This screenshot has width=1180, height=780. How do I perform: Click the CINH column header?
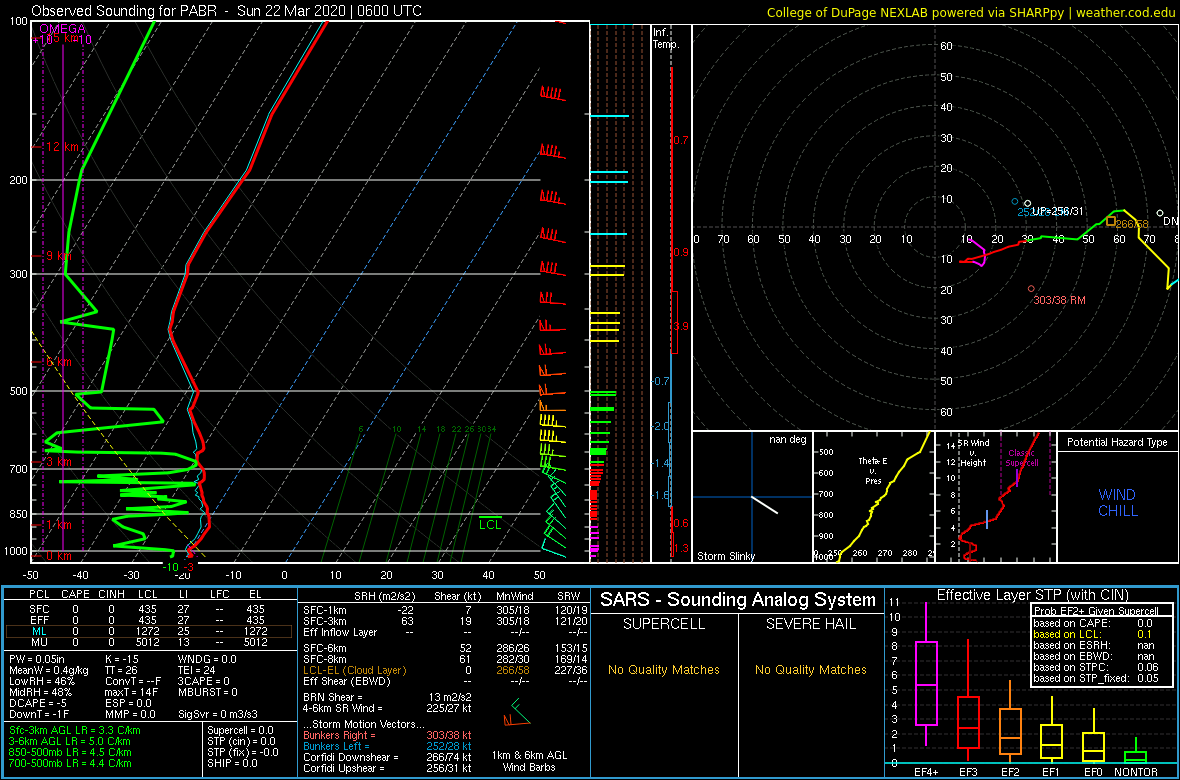[x=113, y=596]
